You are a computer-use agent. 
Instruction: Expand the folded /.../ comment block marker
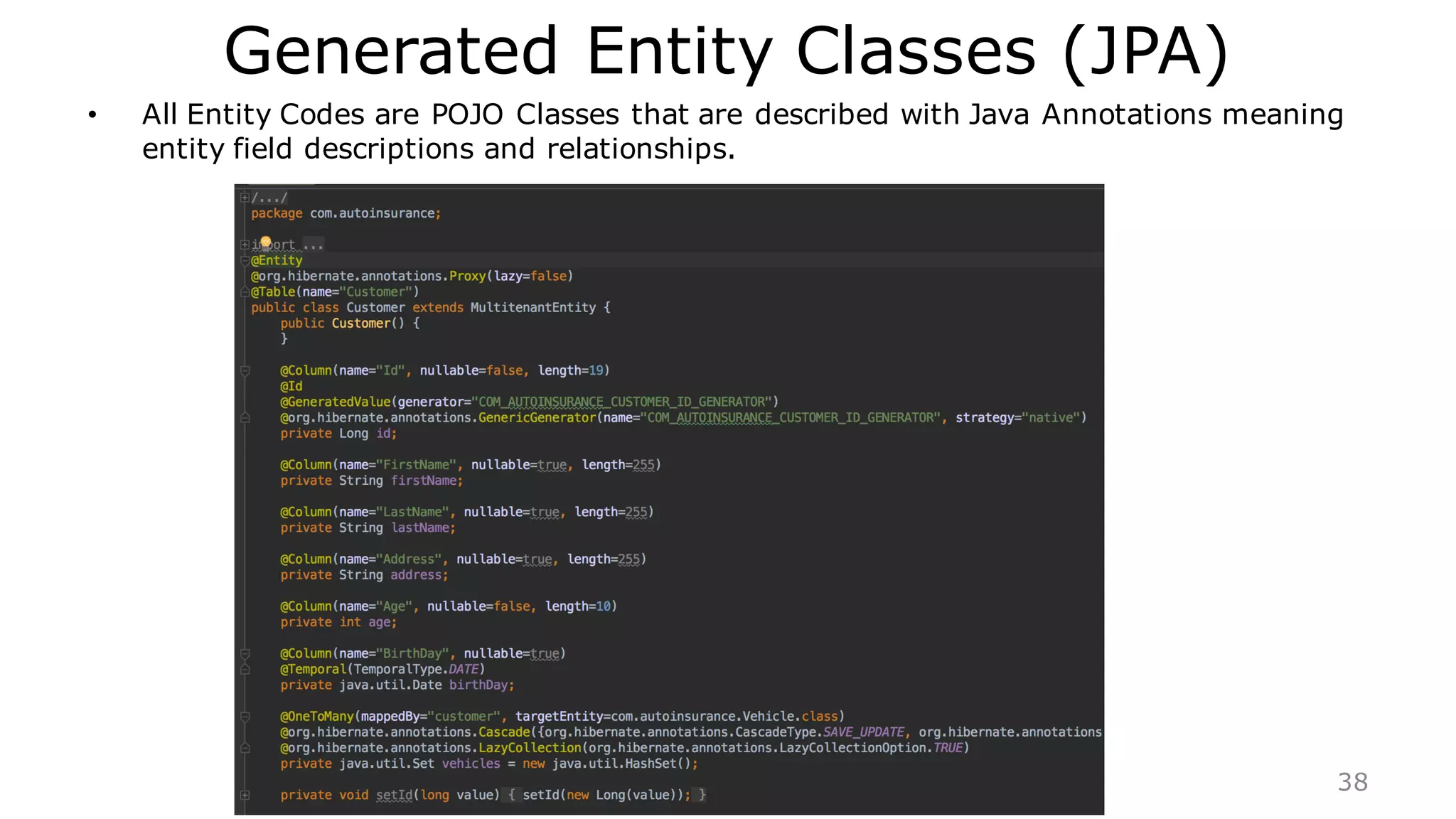(245, 198)
